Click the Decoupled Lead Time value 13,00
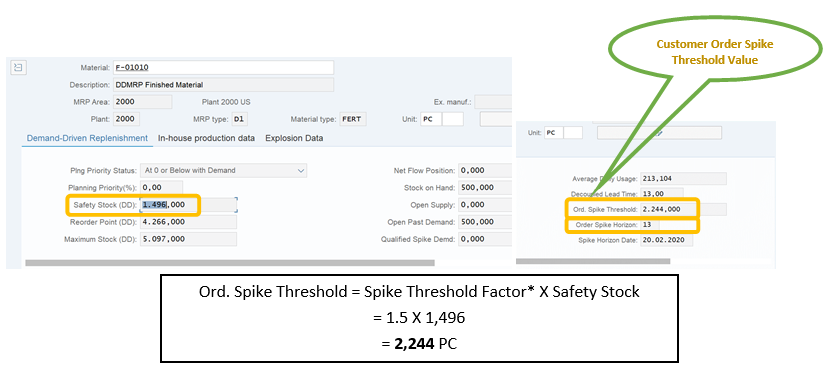This screenshot has width=827, height=370. pyautogui.click(x=662, y=194)
